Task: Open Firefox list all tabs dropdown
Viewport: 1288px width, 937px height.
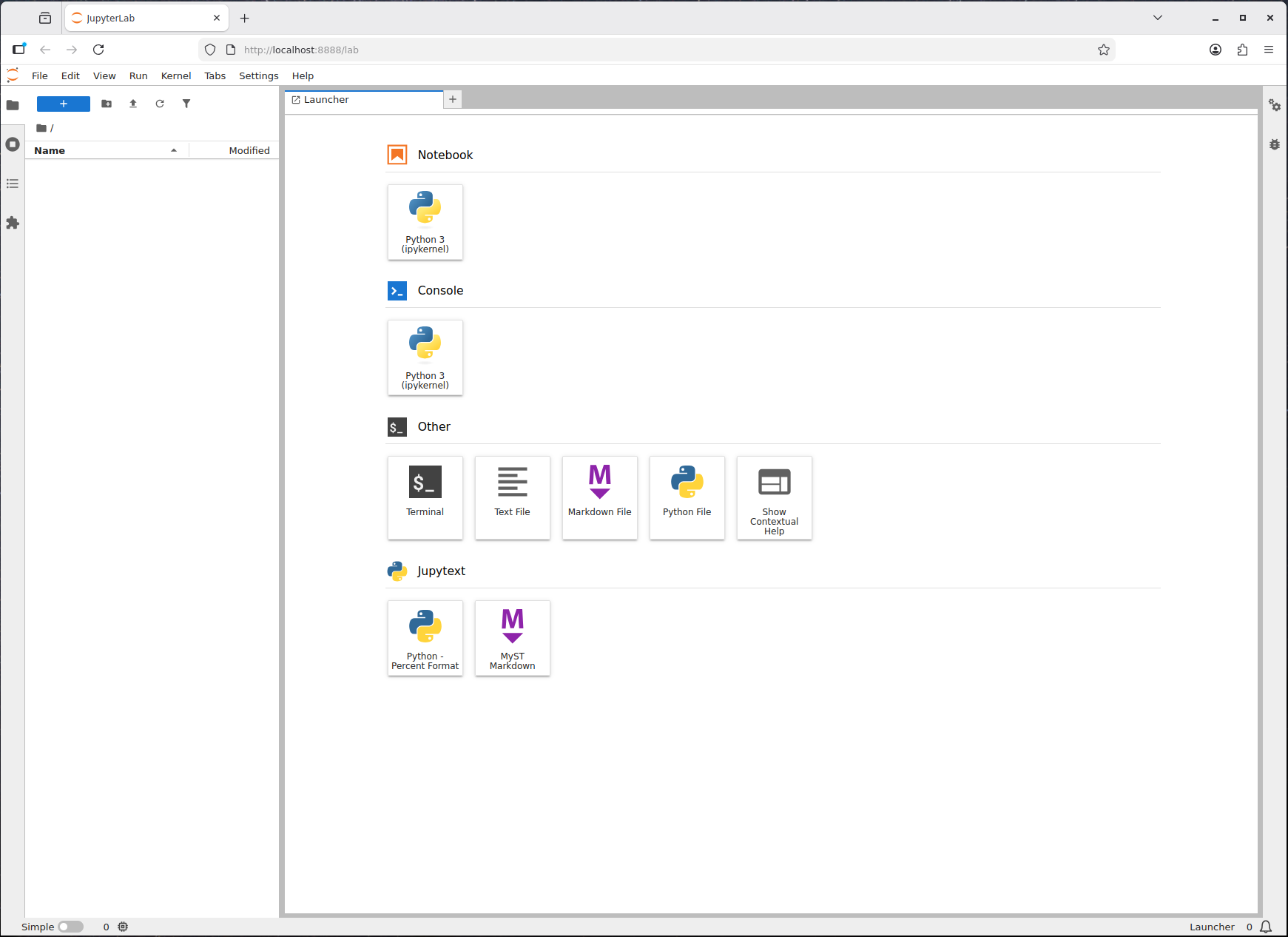Action: pos(1157,18)
